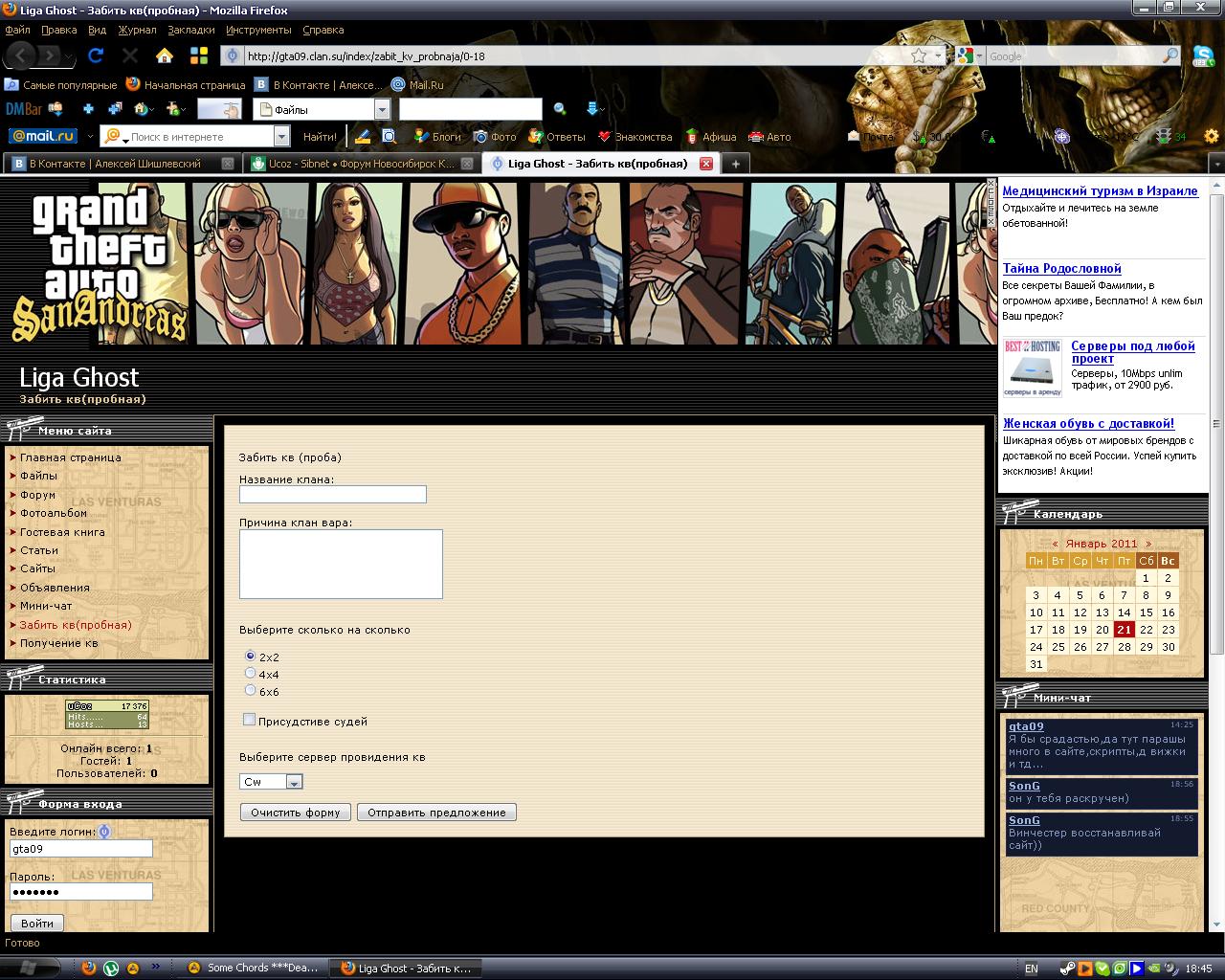The width and height of the screenshot is (1225, 980).
Task: Check the Присудствие судей checkbox
Action: 249,720
